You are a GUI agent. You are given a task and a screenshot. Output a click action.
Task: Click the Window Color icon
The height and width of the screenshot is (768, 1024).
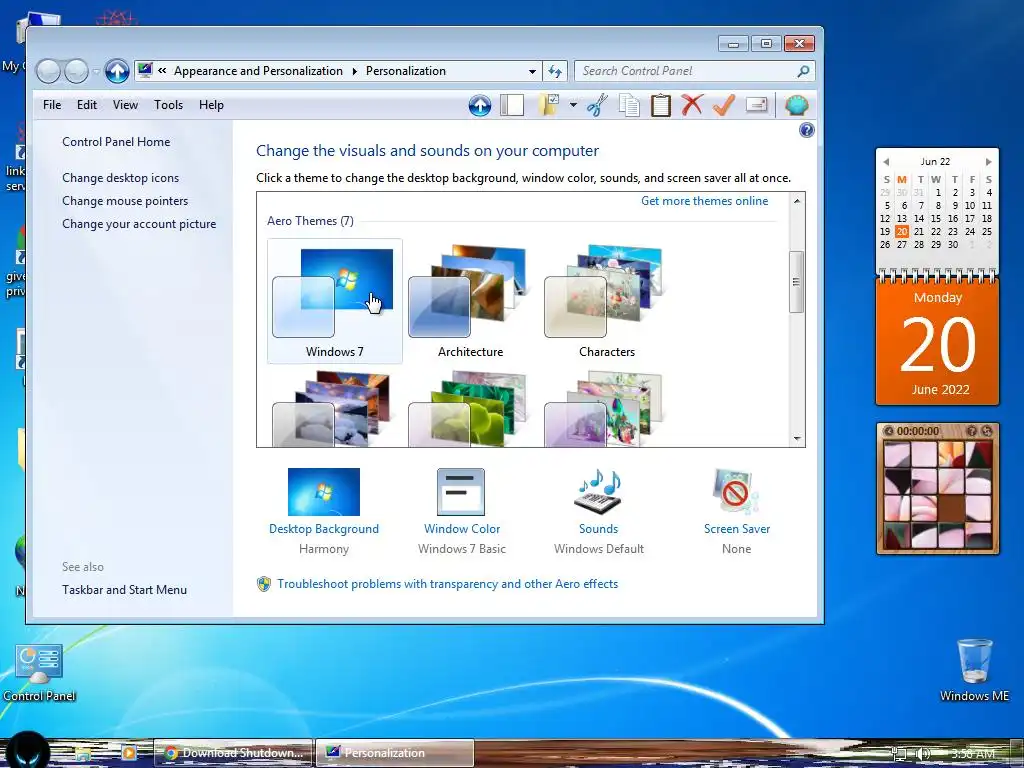461,492
